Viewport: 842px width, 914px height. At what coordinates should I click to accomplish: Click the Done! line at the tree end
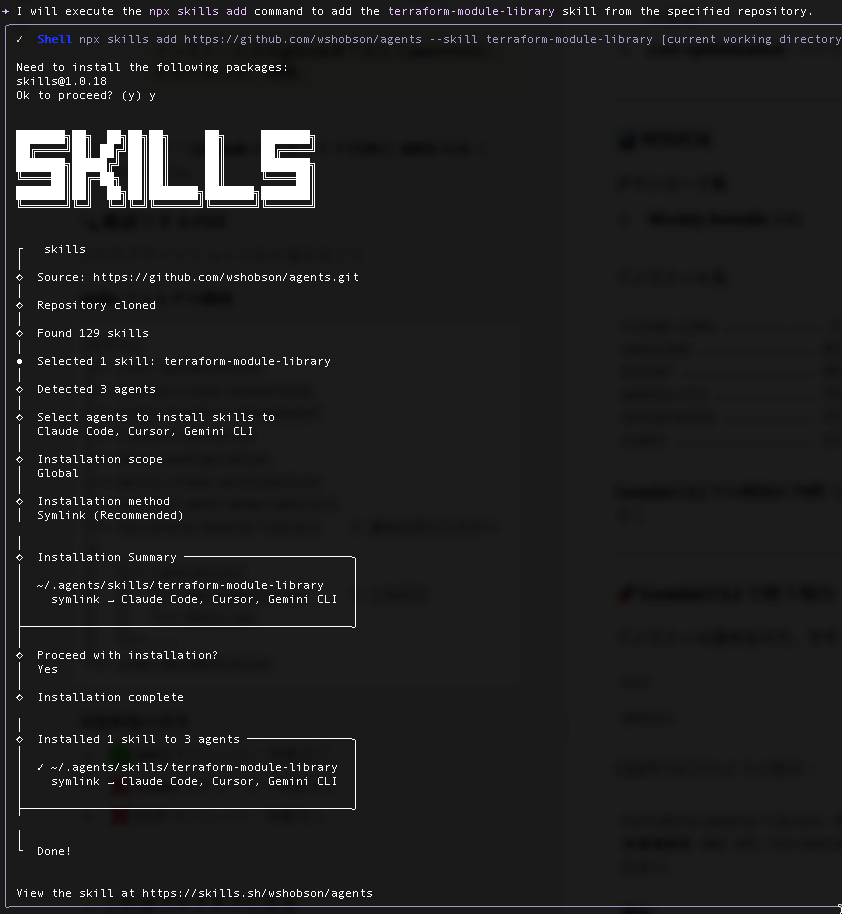point(54,851)
